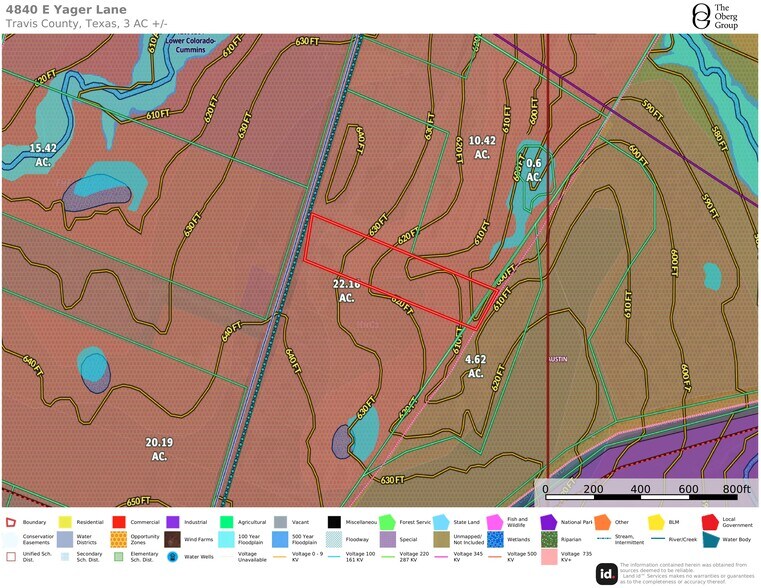Screen dimensions: 761x588
Task: Click the National Park legend icon
Action: click(548, 522)
